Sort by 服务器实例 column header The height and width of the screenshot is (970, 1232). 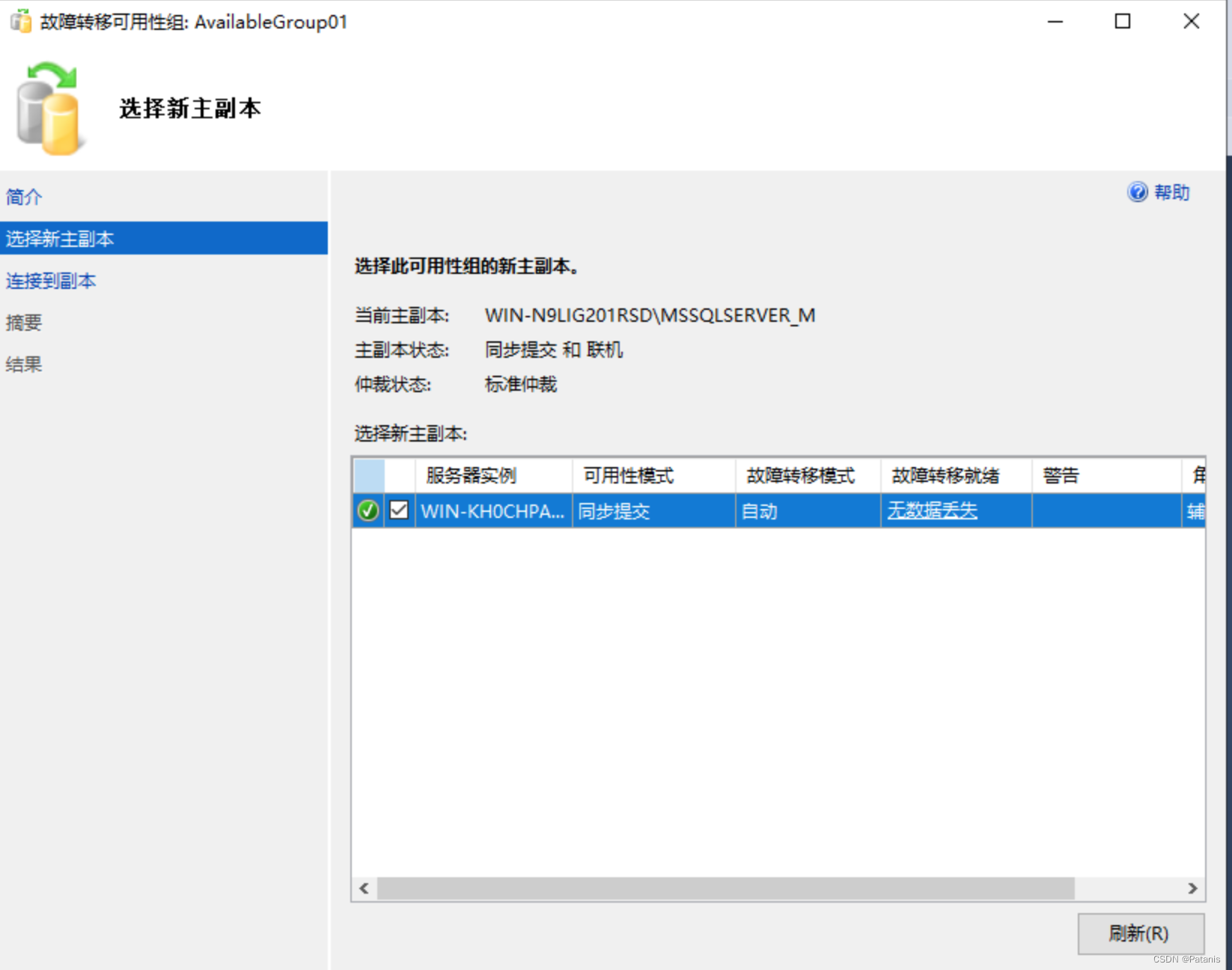coord(494,475)
